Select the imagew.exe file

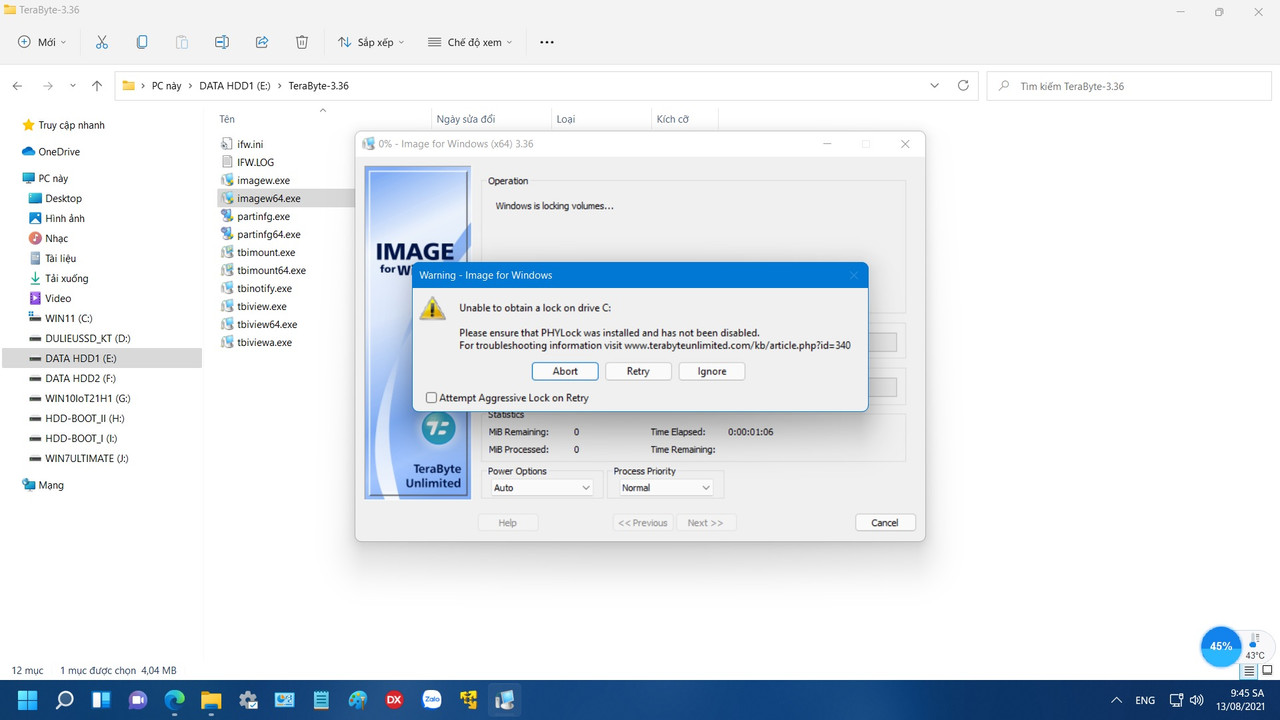click(263, 180)
